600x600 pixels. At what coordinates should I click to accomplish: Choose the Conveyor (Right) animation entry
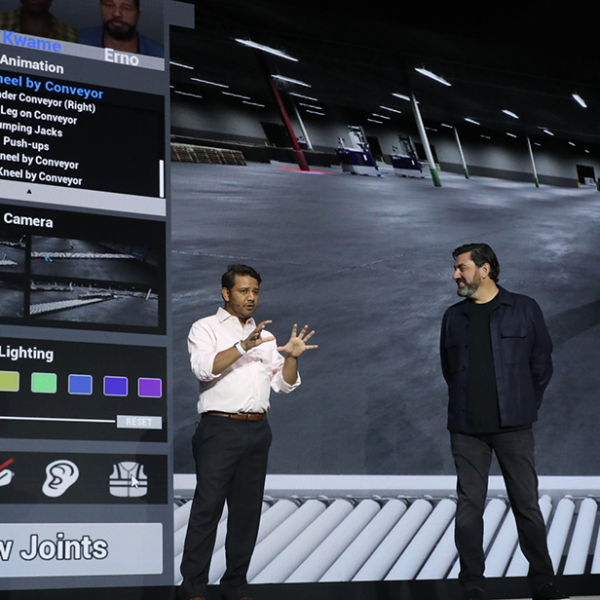click(x=48, y=104)
